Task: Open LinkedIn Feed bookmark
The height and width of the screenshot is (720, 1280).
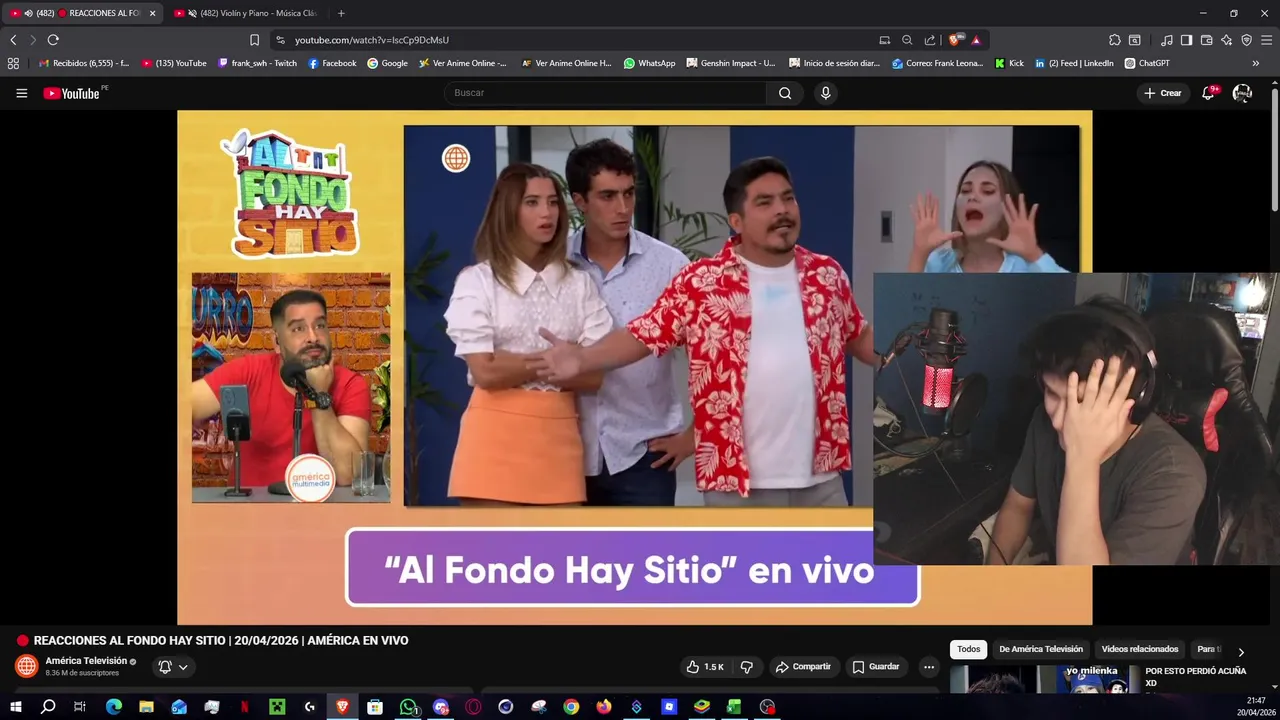Action: point(1074,63)
